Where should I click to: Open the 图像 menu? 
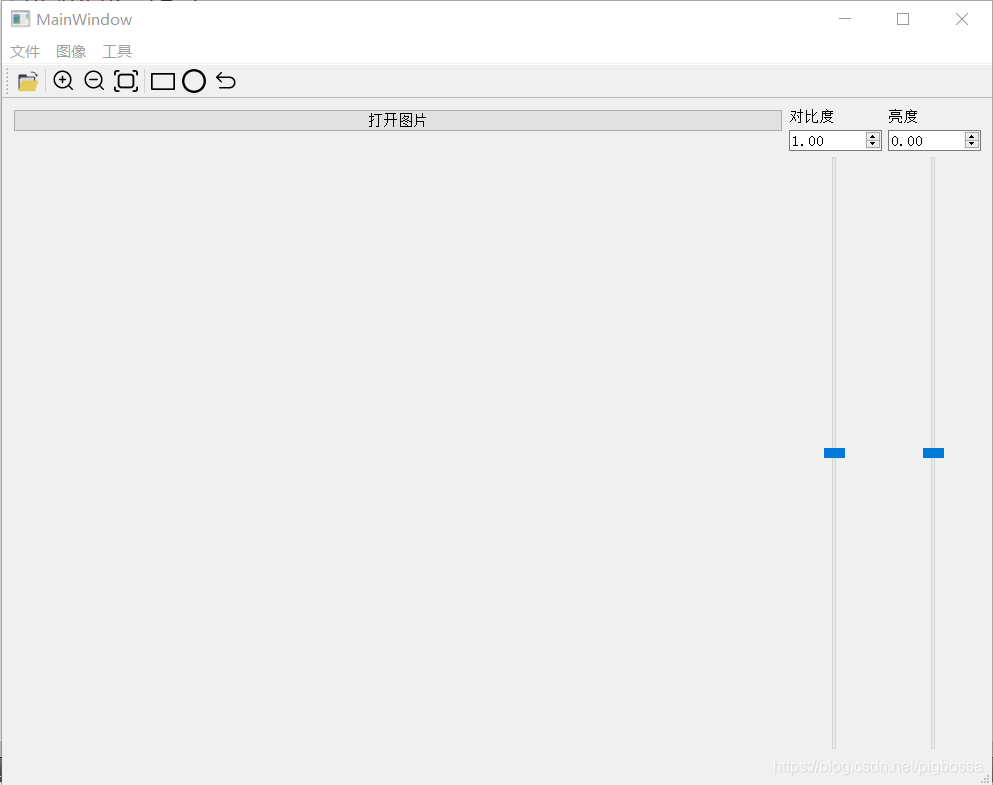(x=71, y=51)
